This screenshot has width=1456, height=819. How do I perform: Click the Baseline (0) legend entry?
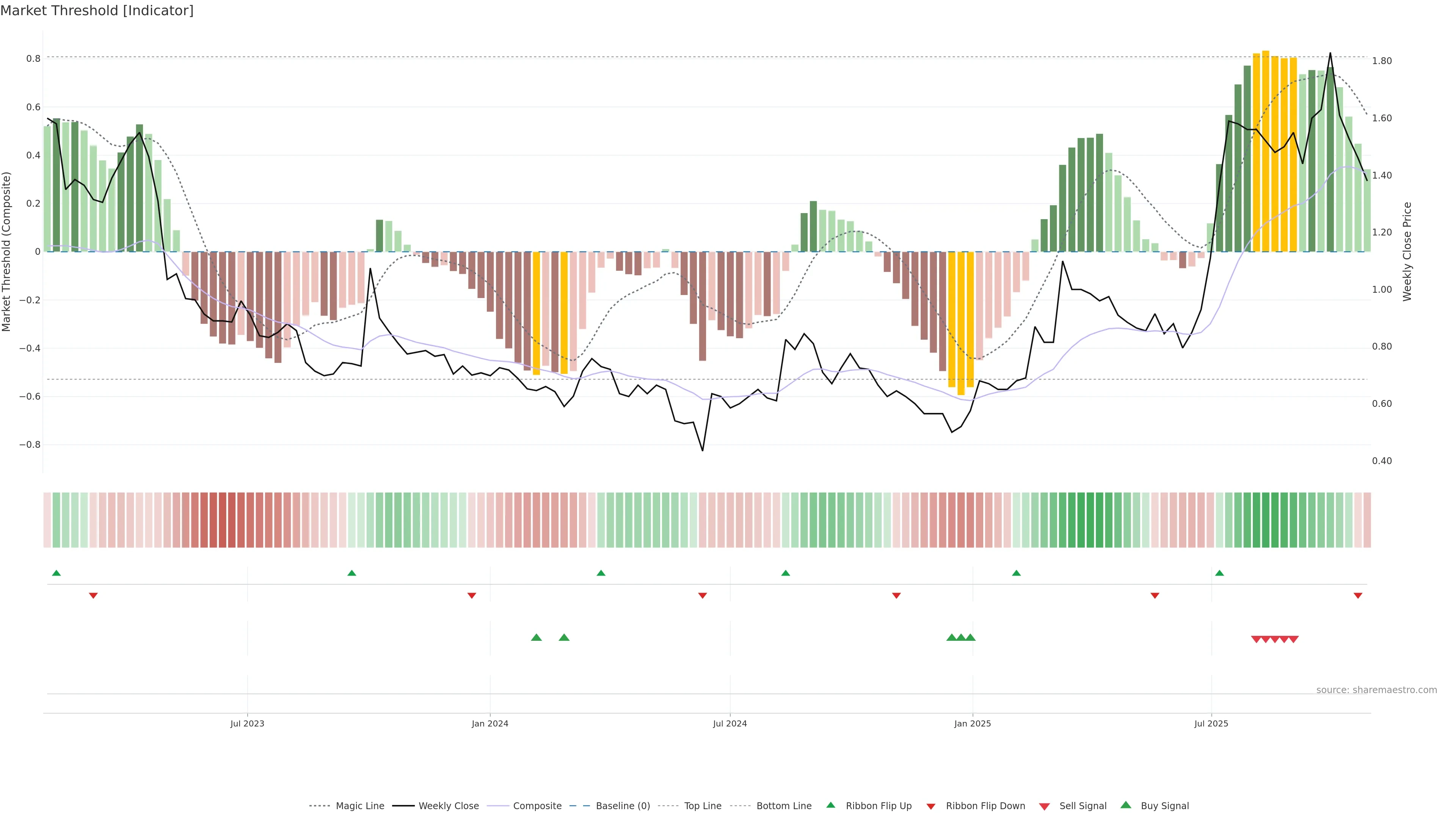[623, 806]
